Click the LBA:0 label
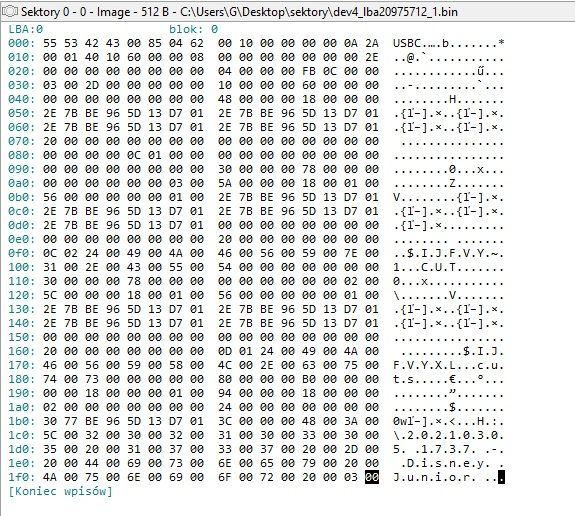The image size is (575, 516). coord(26,29)
